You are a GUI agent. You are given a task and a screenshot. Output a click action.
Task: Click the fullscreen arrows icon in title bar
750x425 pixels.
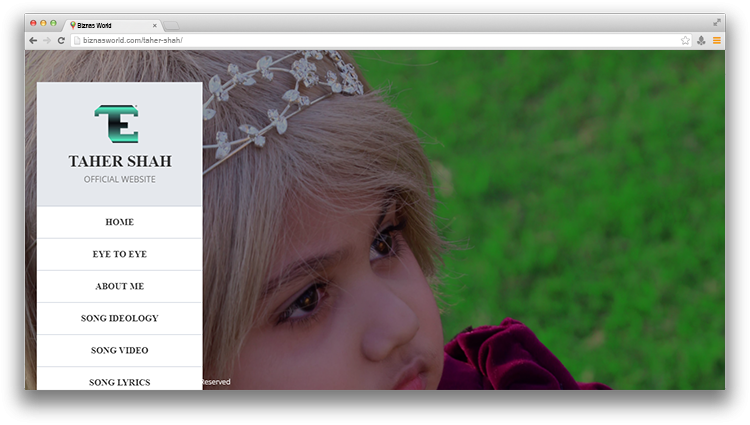717,22
